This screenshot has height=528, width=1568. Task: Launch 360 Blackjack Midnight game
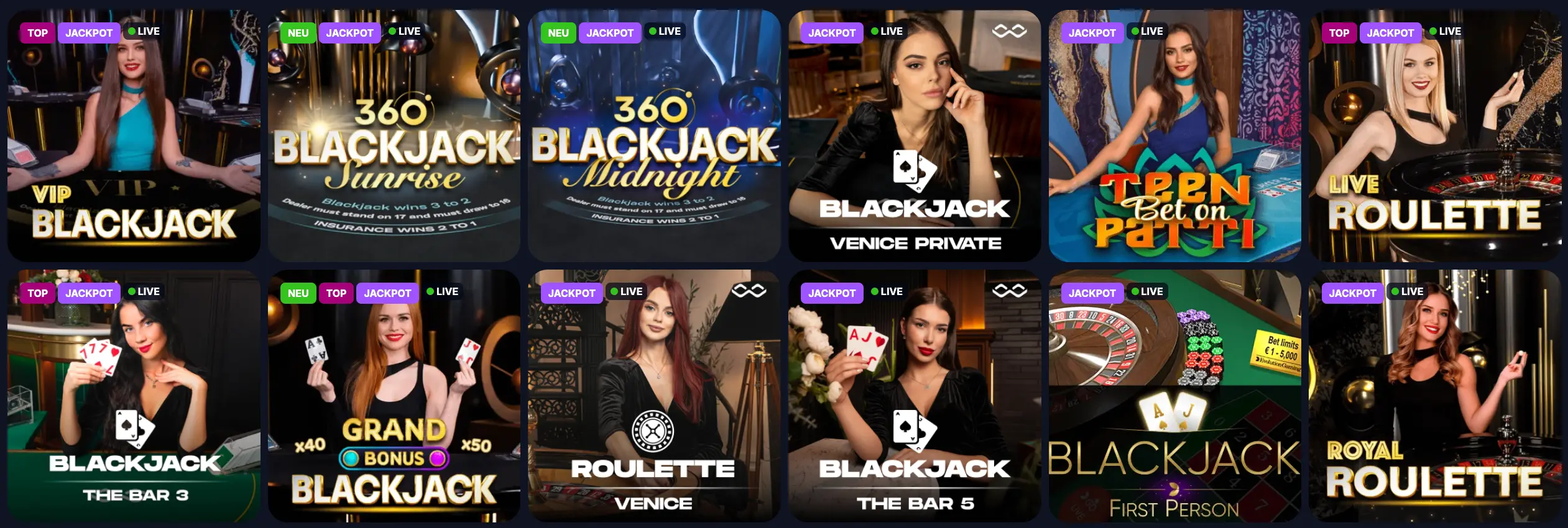click(x=654, y=135)
